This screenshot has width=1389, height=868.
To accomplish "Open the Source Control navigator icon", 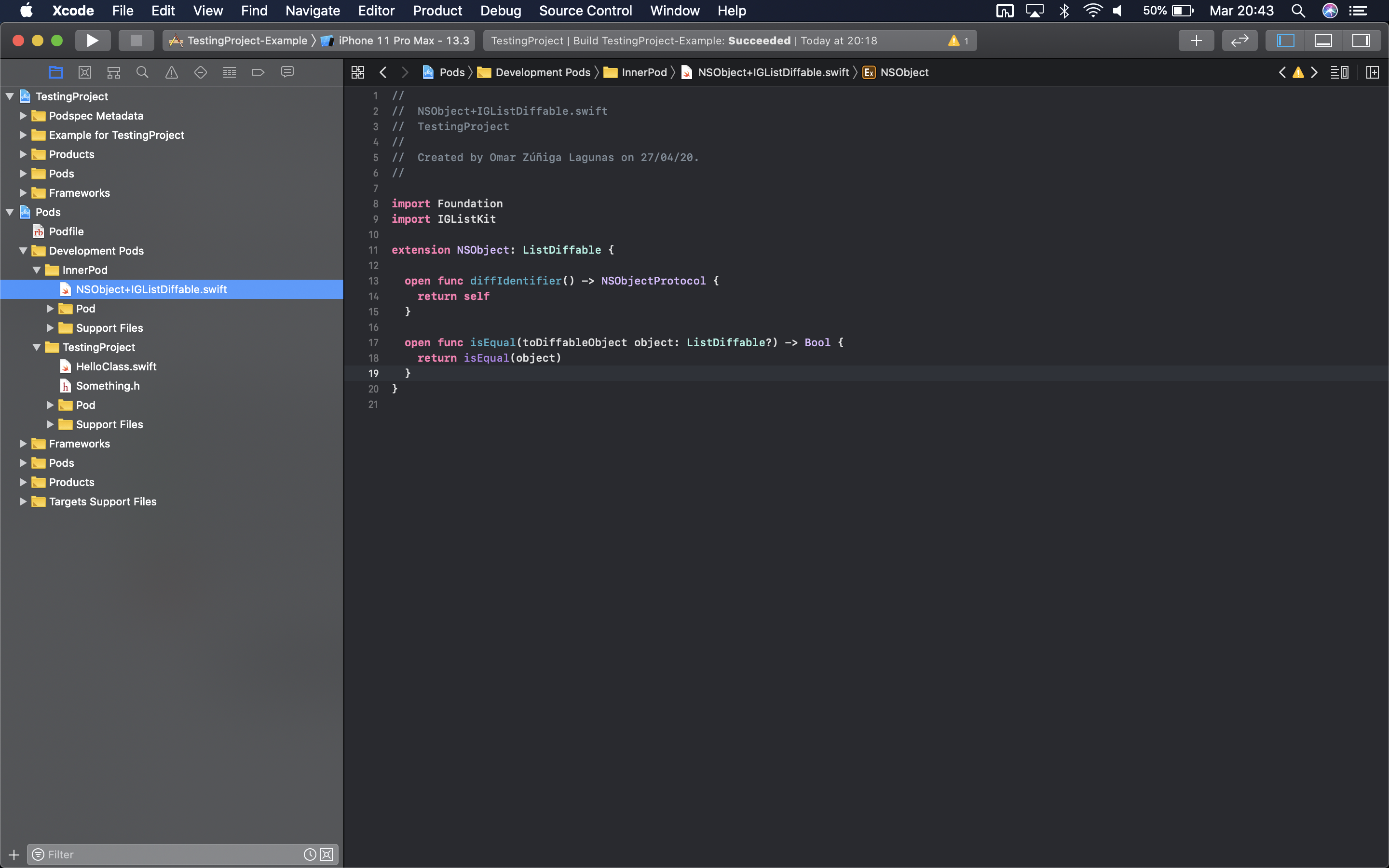I will (85, 72).
